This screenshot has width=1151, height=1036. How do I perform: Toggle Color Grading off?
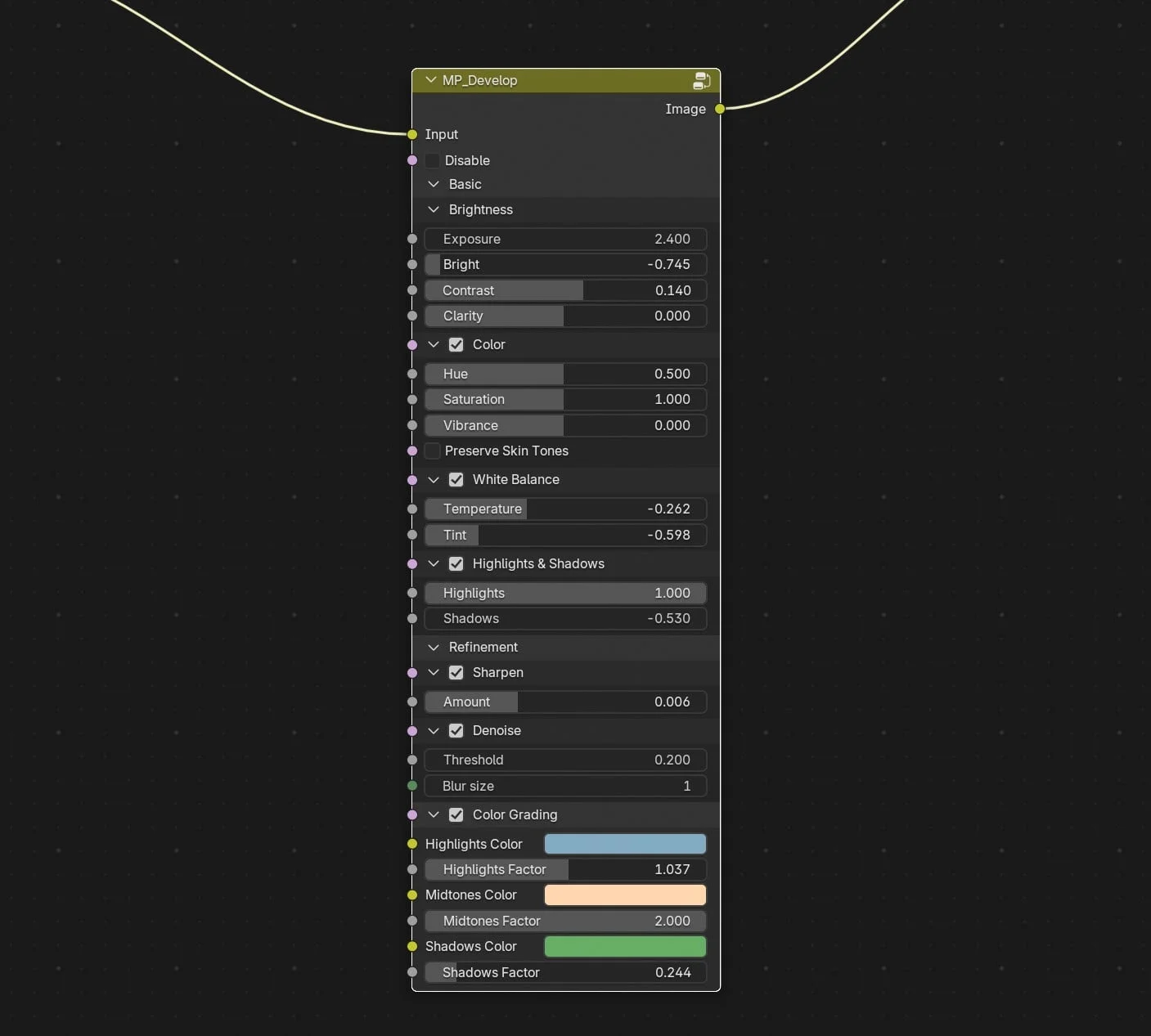click(x=456, y=814)
